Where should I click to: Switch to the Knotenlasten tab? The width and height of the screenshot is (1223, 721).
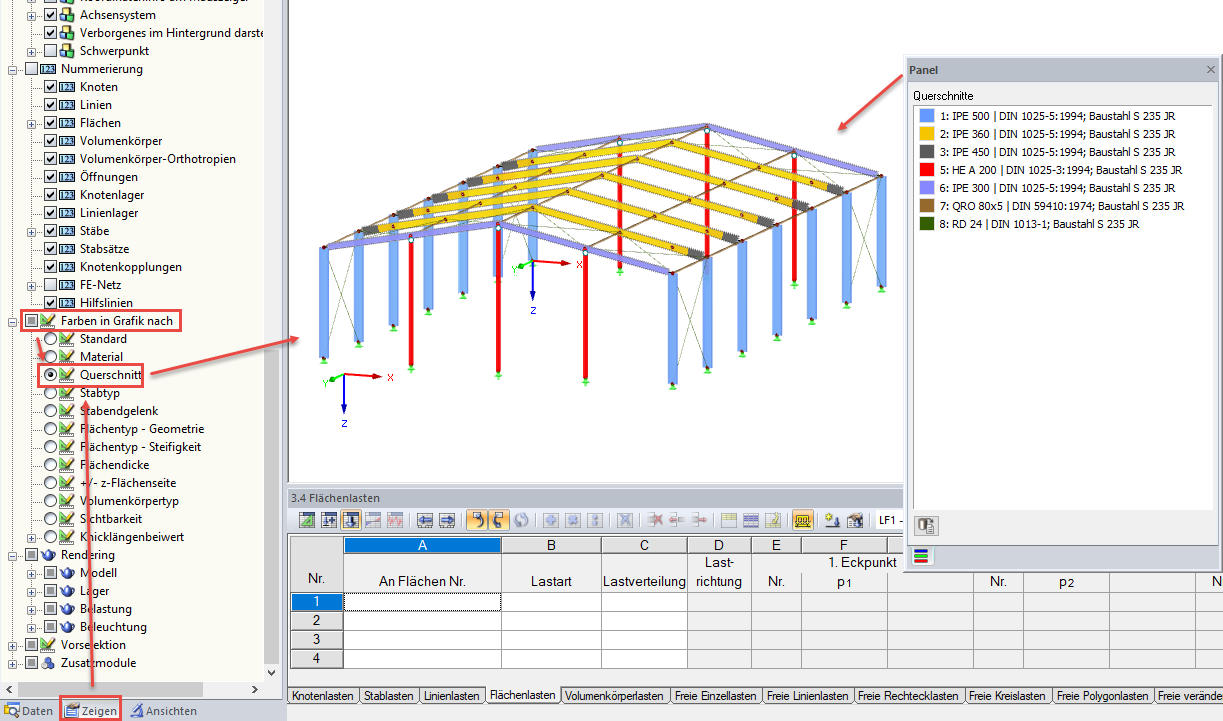point(322,696)
